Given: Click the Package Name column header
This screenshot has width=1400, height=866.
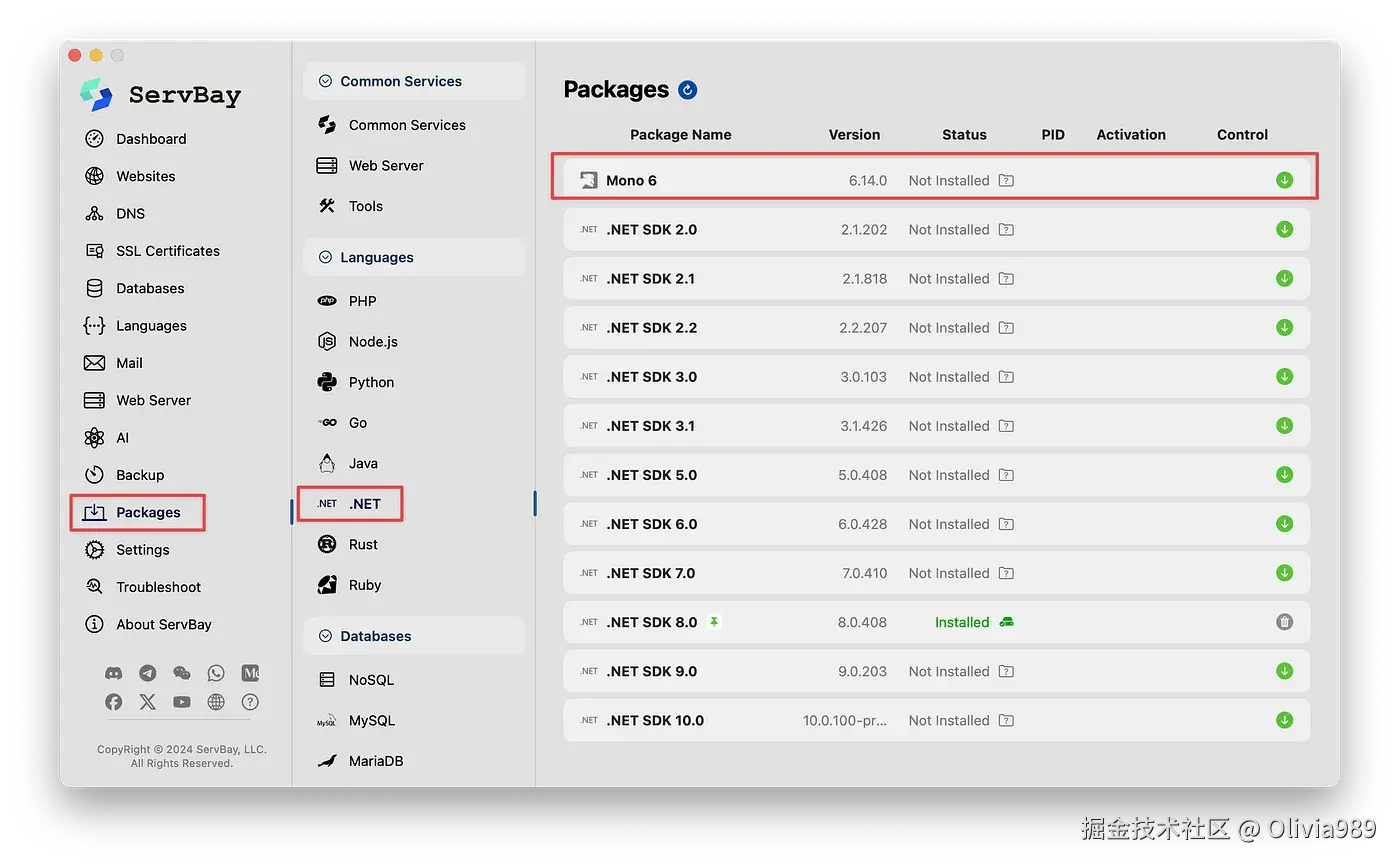Looking at the screenshot, I should click(681, 135).
